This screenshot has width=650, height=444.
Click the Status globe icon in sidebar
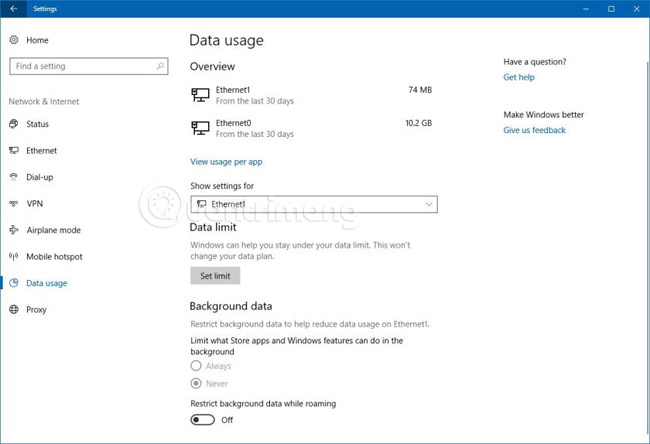[14, 124]
